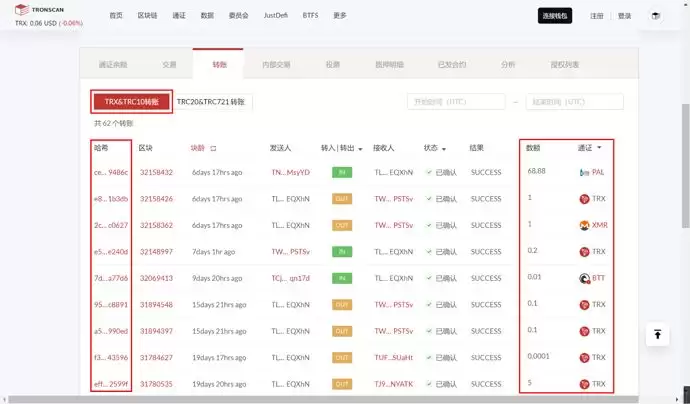The height and width of the screenshot is (404, 690).
Task: Click the OUT badge for block 31784627
Action: (x=342, y=357)
